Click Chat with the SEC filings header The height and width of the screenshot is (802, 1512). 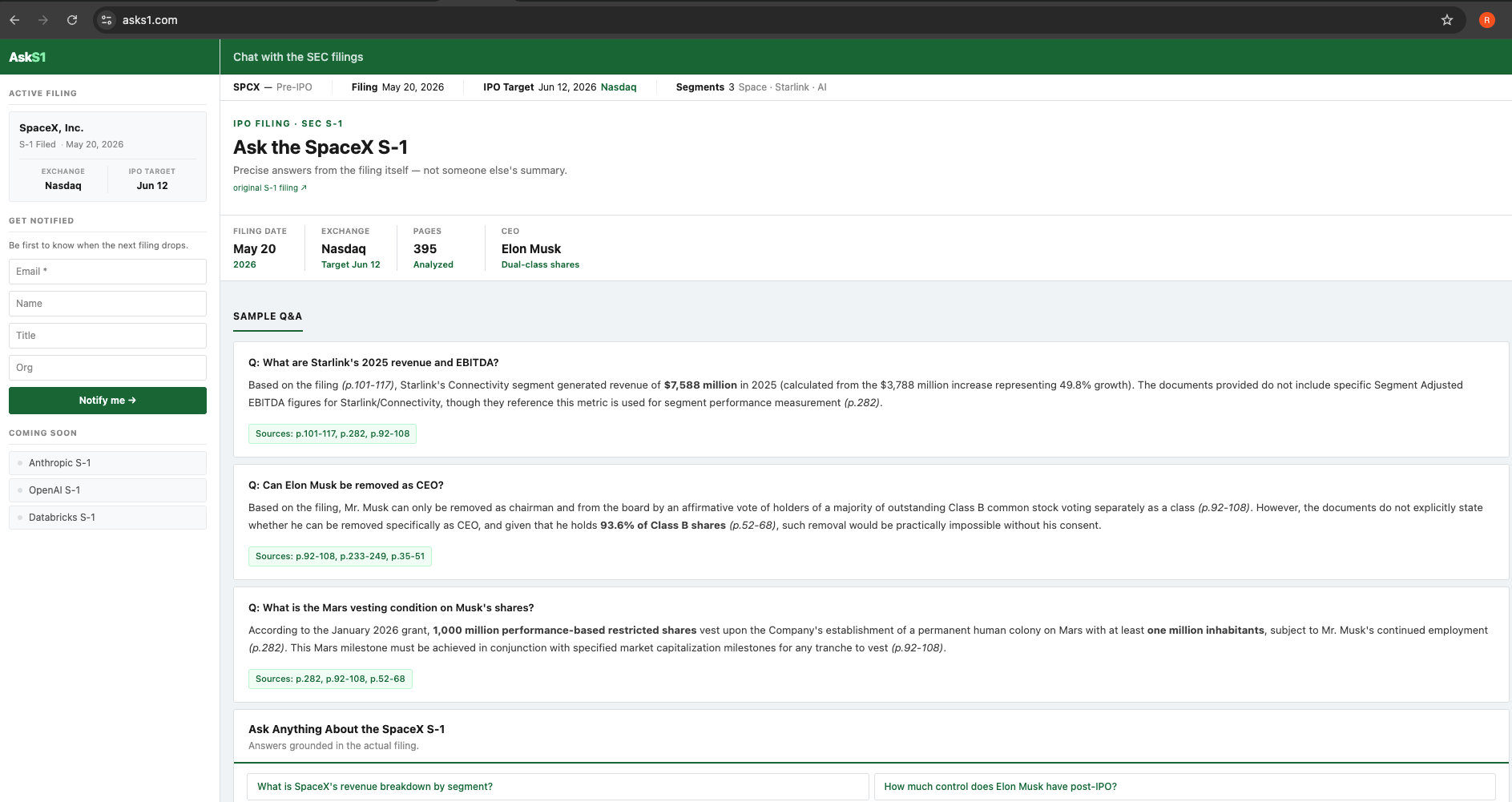pyautogui.click(x=298, y=57)
